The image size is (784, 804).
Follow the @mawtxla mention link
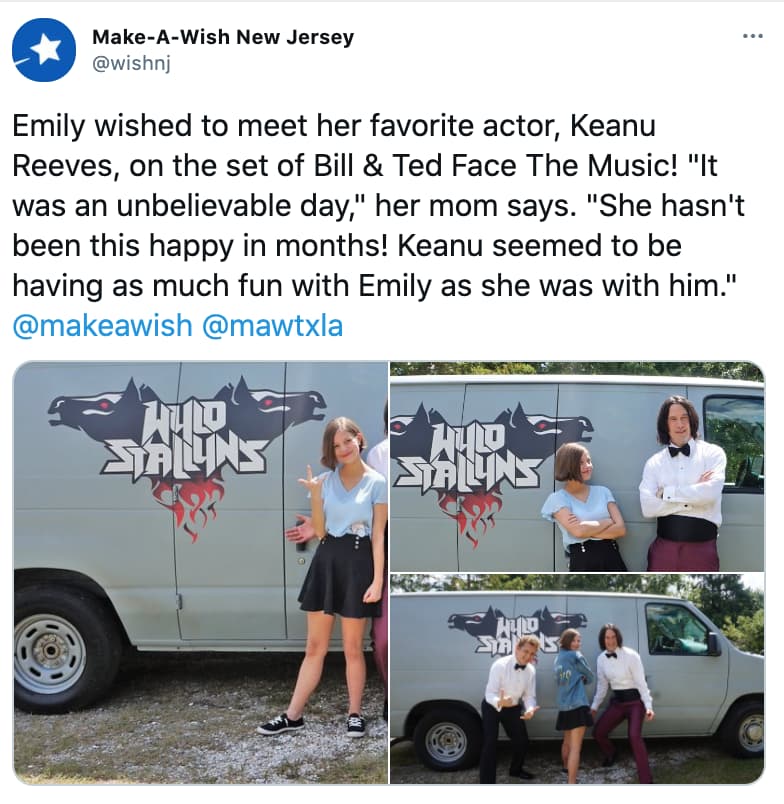click(273, 326)
